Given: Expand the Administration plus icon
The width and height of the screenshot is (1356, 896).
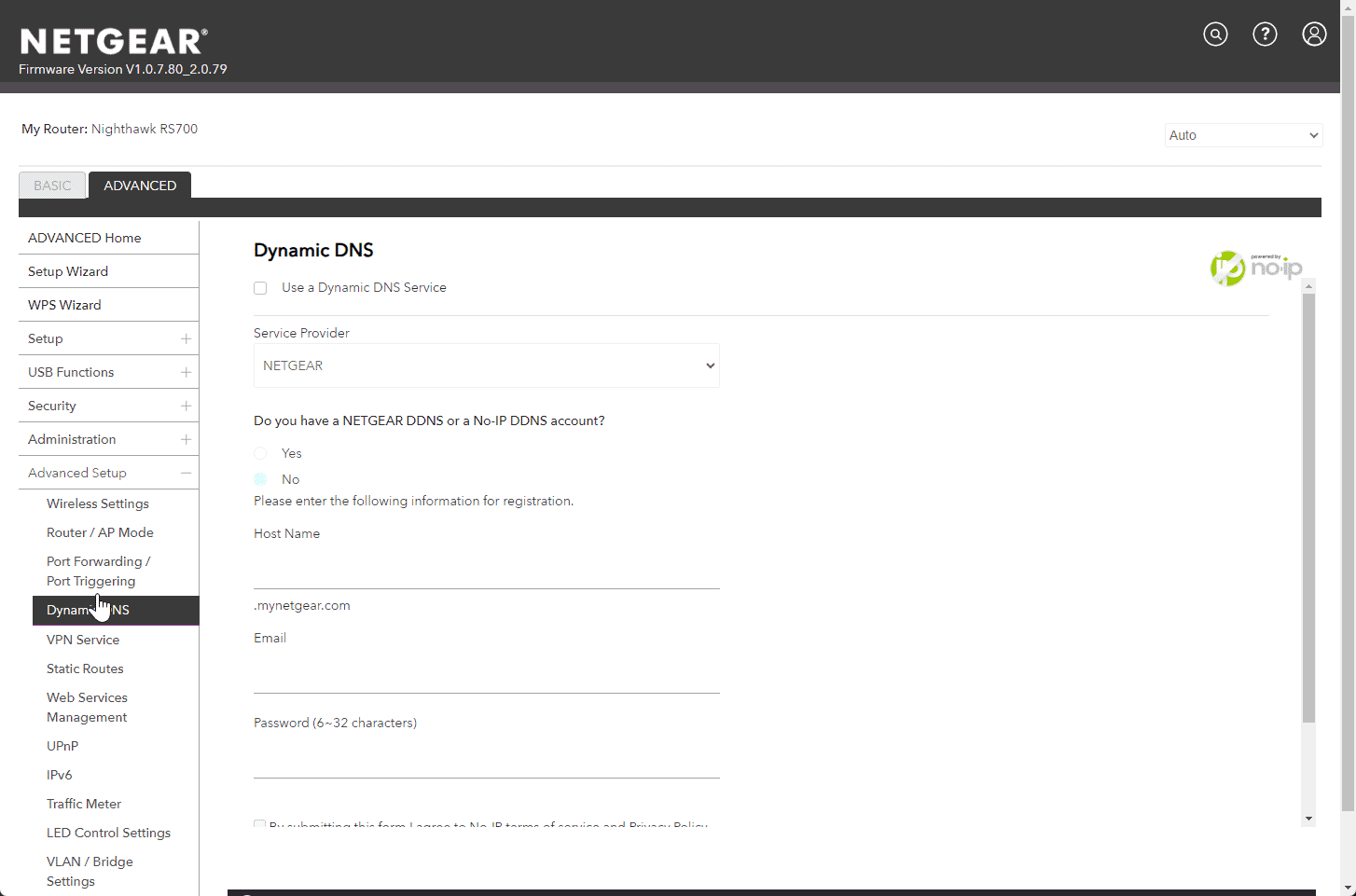Looking at the screenshot, I should pyautogui.click(x=186, y=439).
